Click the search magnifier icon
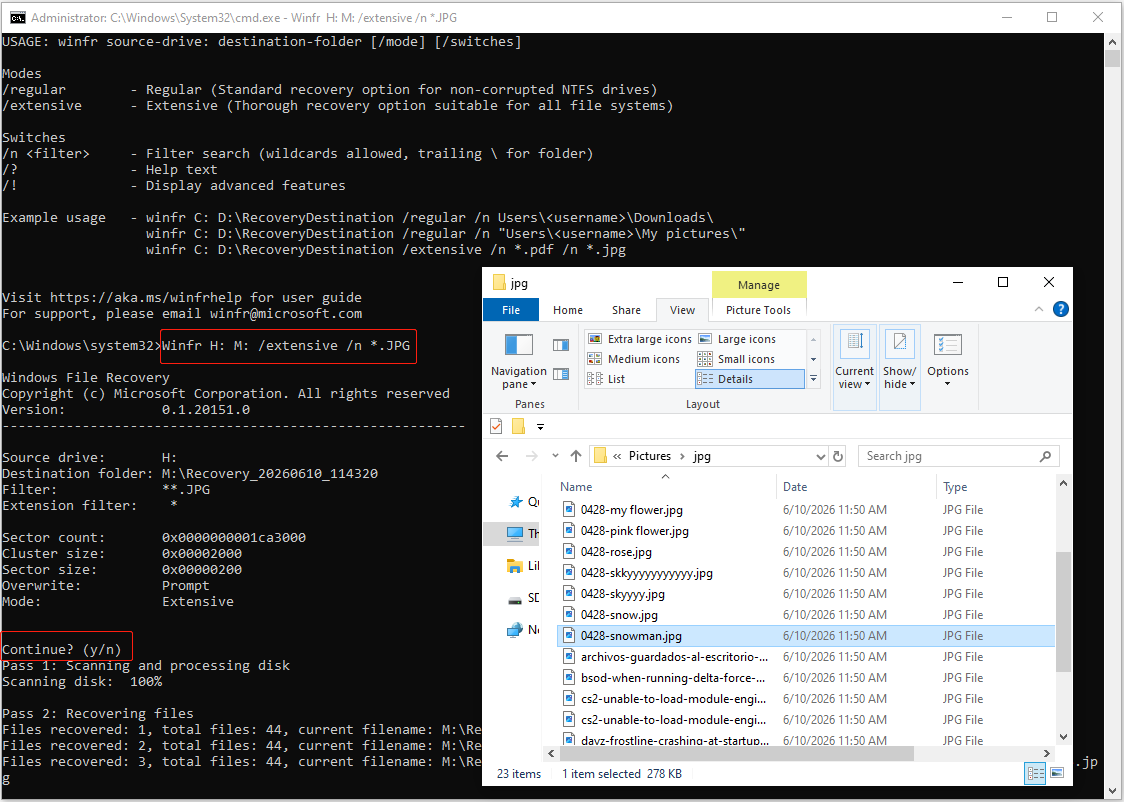The image size is (1124, 802). [1045, 456]
